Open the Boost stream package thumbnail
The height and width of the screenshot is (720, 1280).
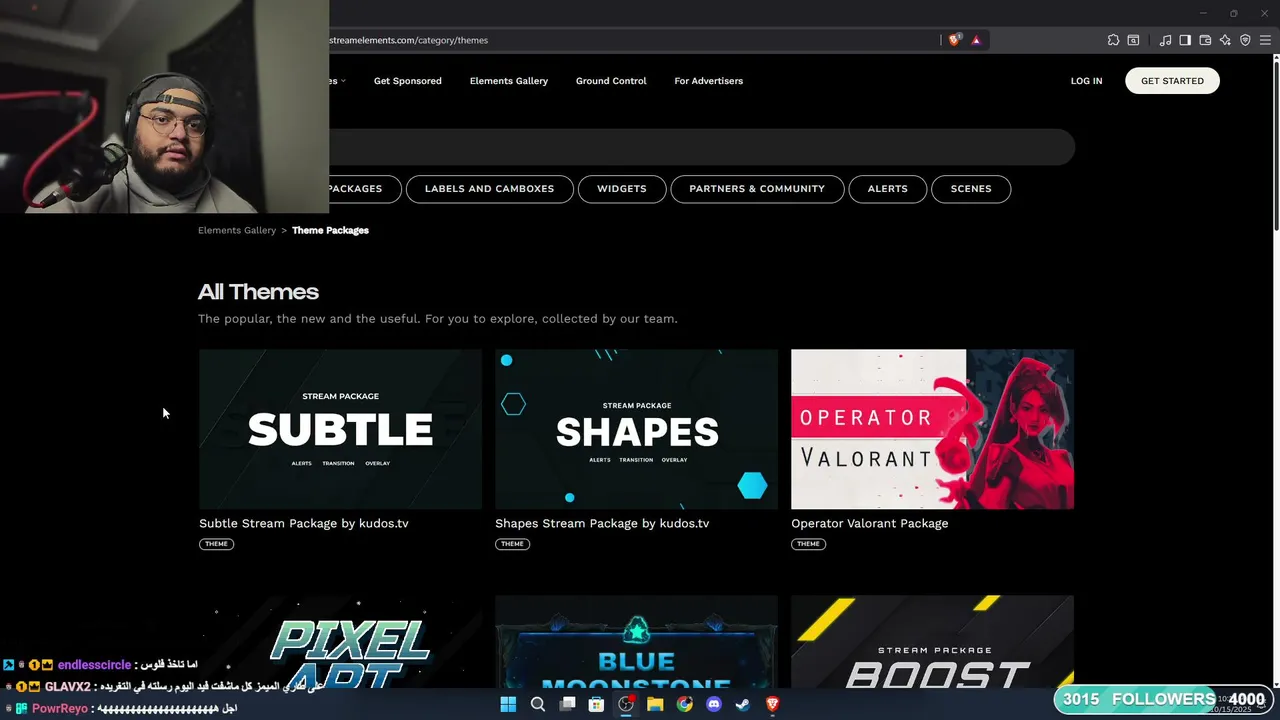click(932, 641)
